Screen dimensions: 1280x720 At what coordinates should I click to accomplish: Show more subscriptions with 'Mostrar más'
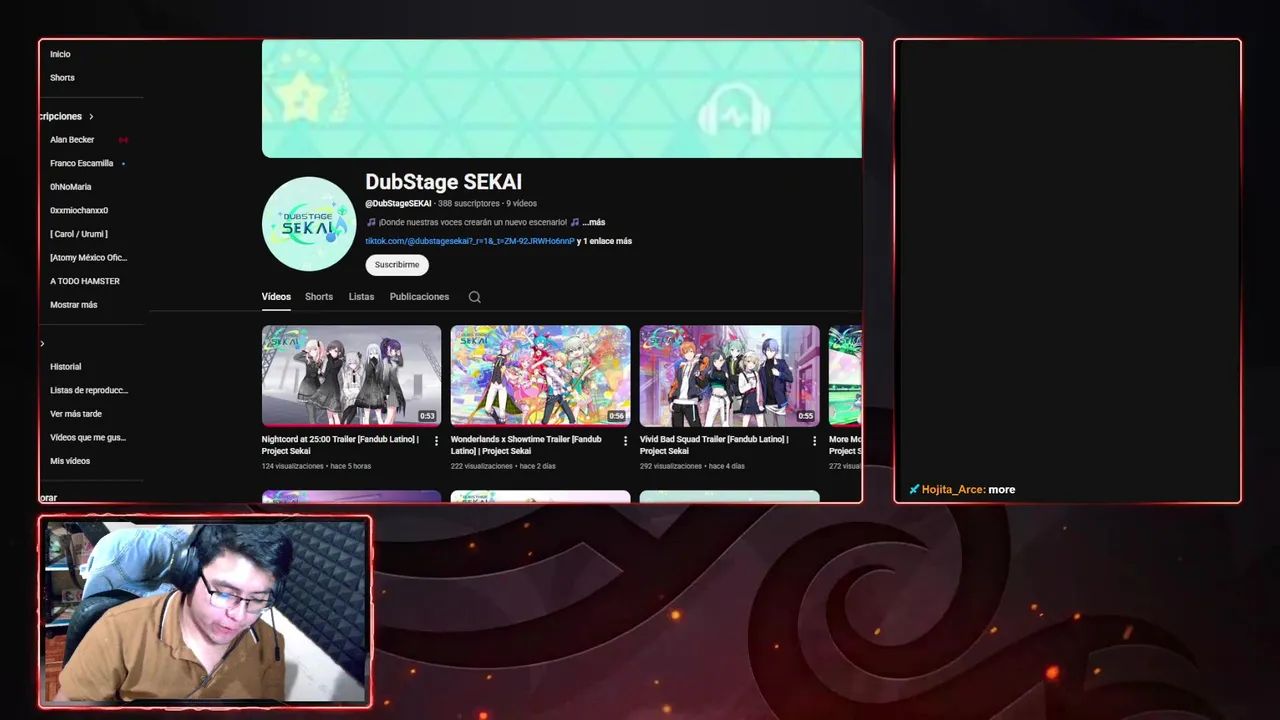(x=74, y=305)
